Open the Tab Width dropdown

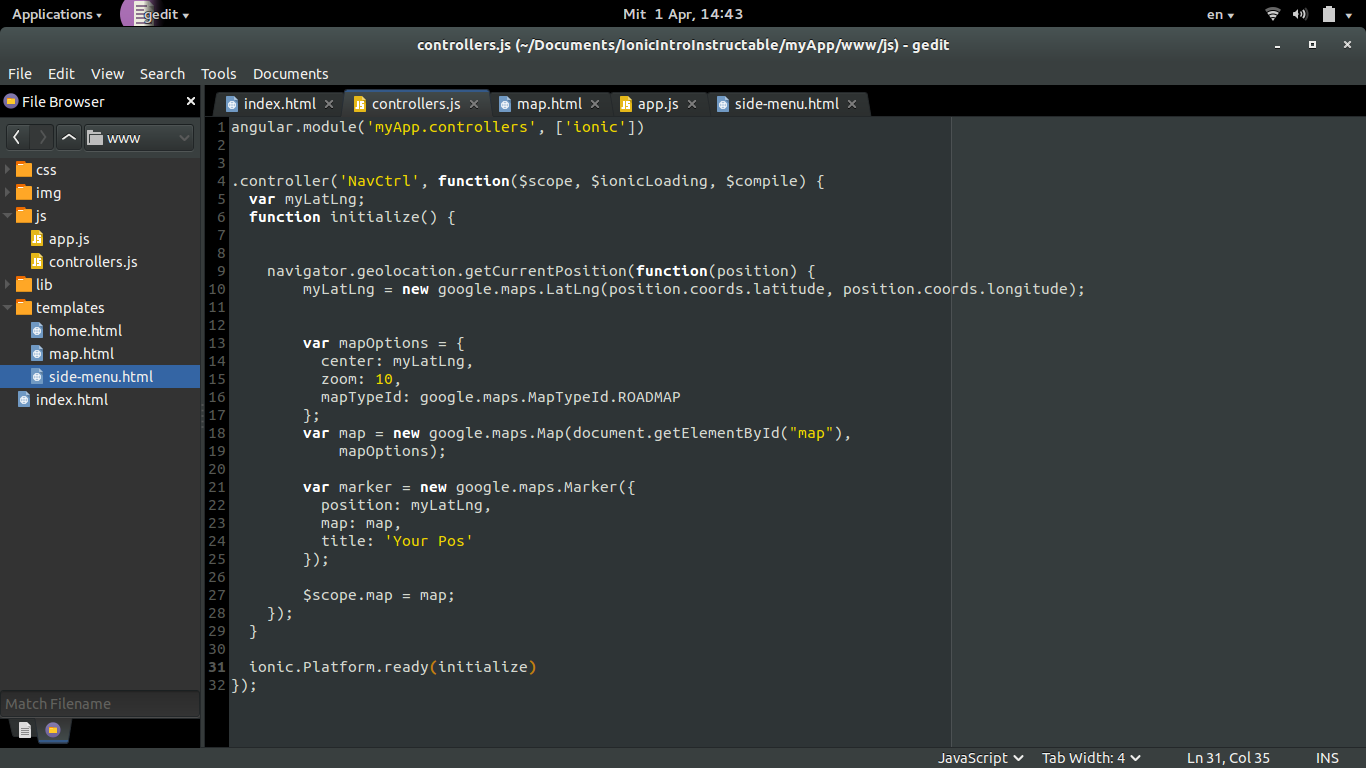coord(1090,757)
